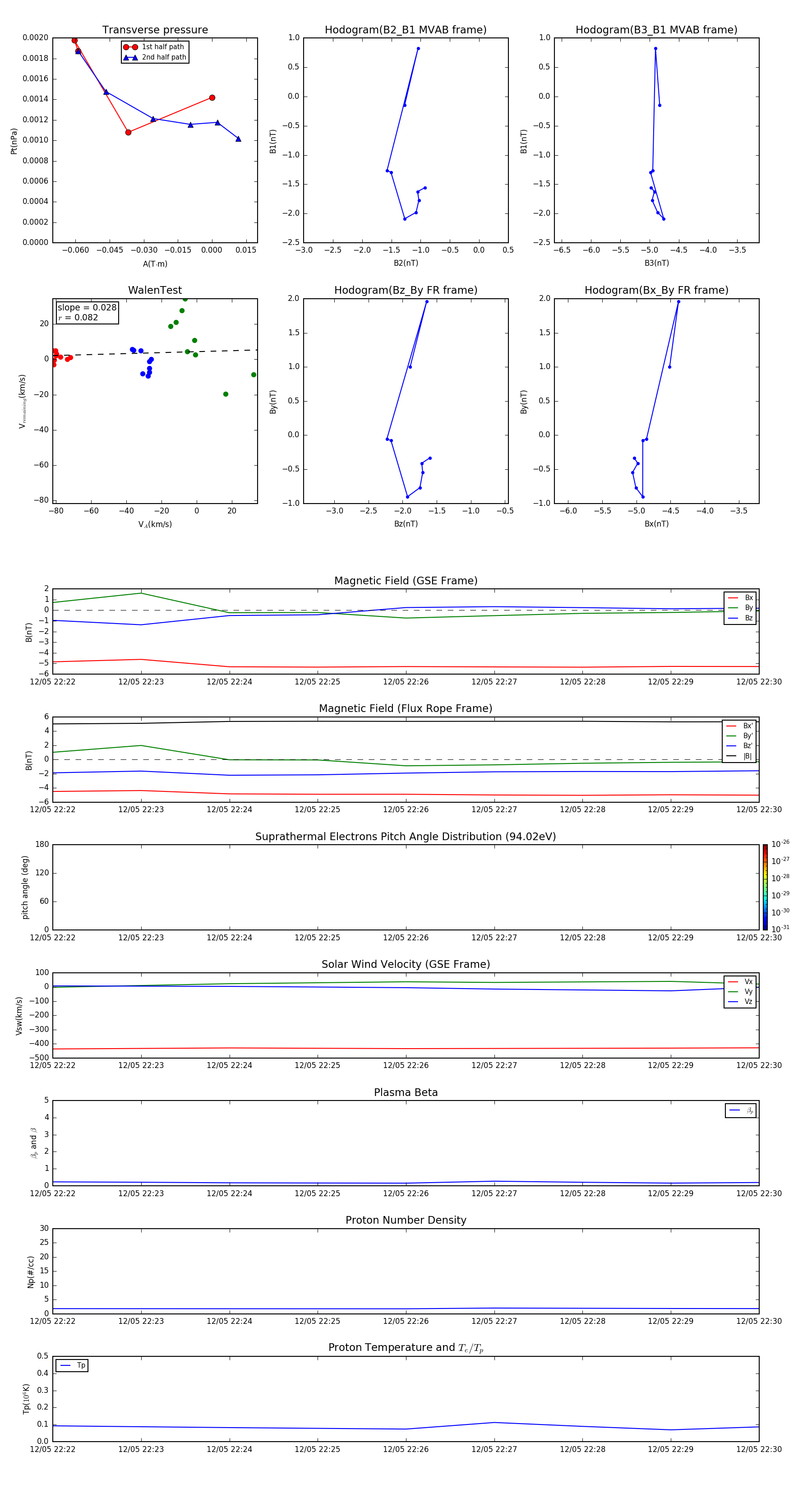Select the βp entry in Plasma Beta legend
Screen dimensions: 812x1489
[741, 1110]
